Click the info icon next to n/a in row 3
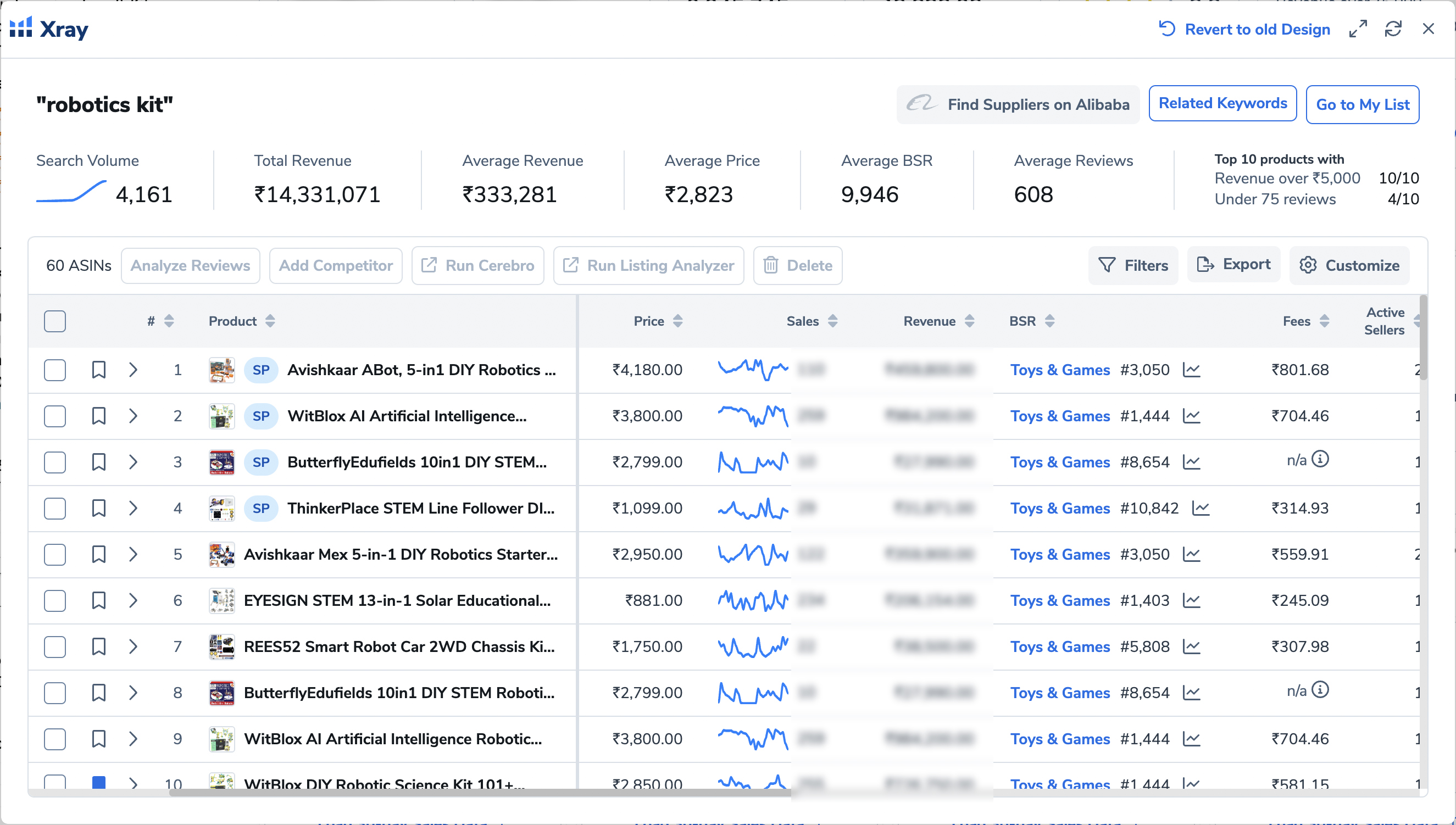Viewport: 1456px width, 825px height. click(x=1320, y=459)
